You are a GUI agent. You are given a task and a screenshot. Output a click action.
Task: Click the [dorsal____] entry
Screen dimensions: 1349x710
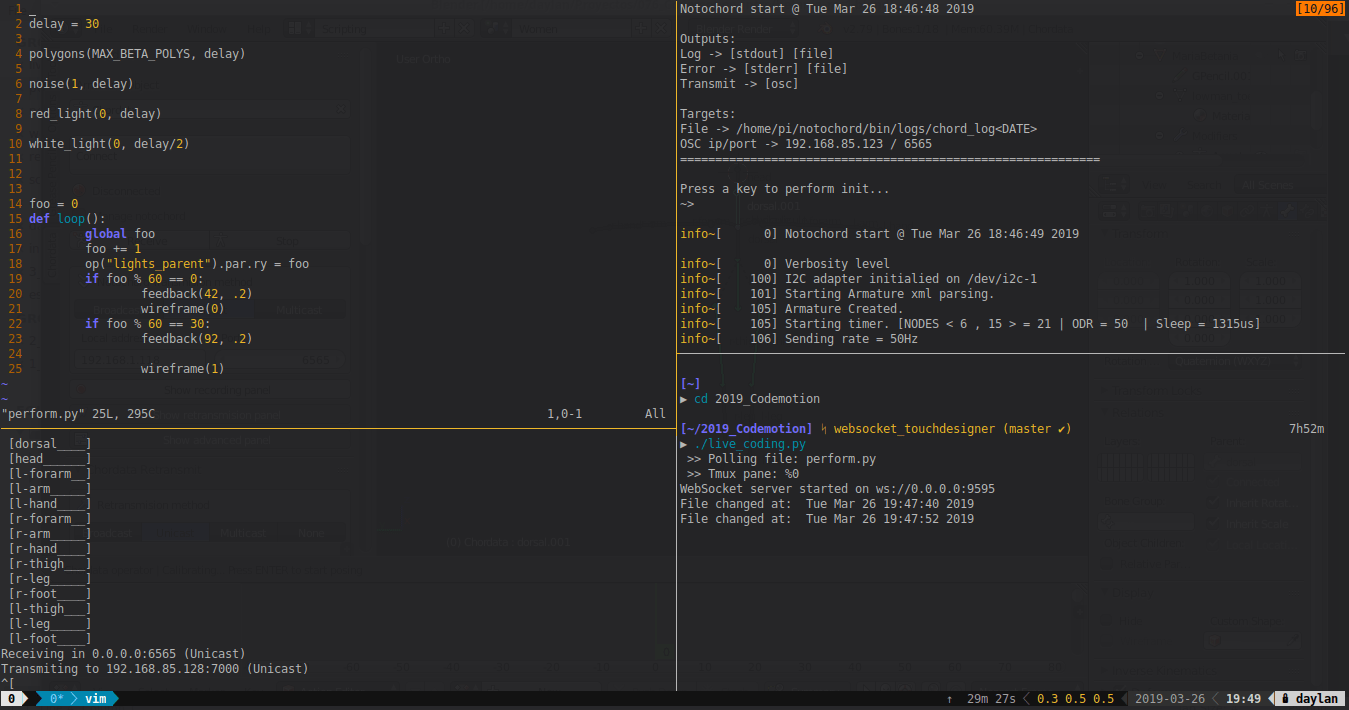pos(49,443)
